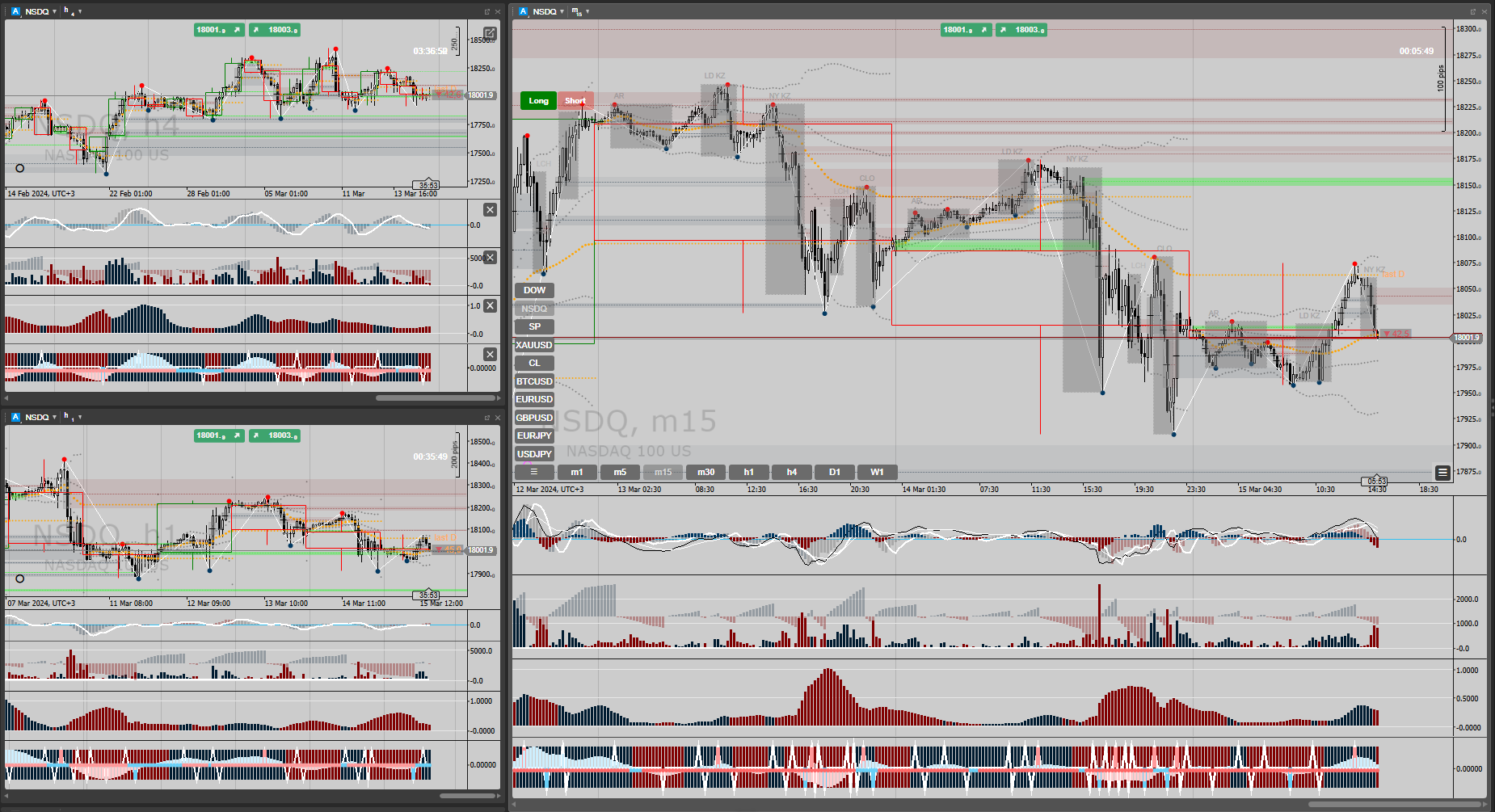Switch to the m5 timeframe button
The width and height of the screenshot is (1495, 812).
(x=620, y=472)
